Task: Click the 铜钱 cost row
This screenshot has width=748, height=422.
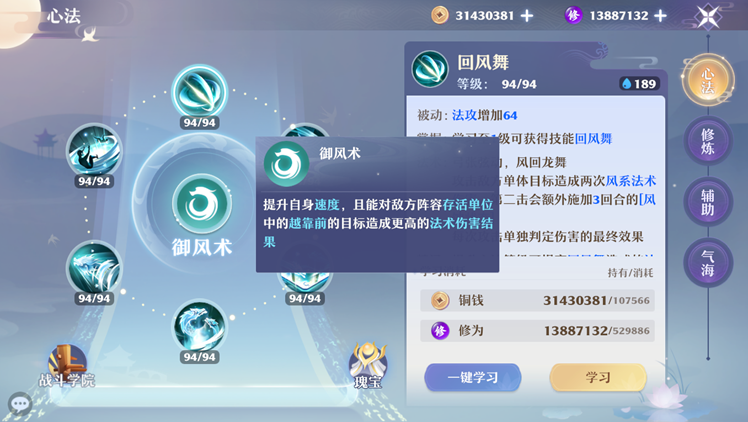Action: tap(537, 300)
